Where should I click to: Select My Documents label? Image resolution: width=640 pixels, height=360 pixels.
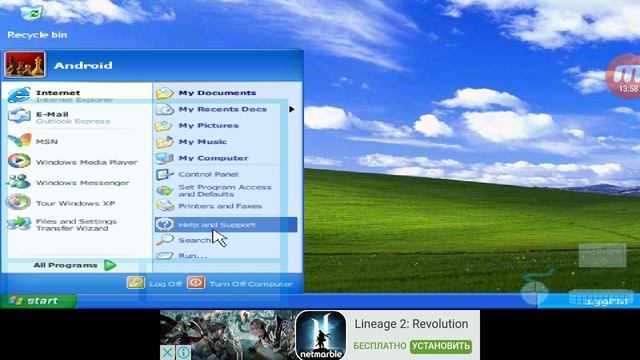(x=218, y=93)
